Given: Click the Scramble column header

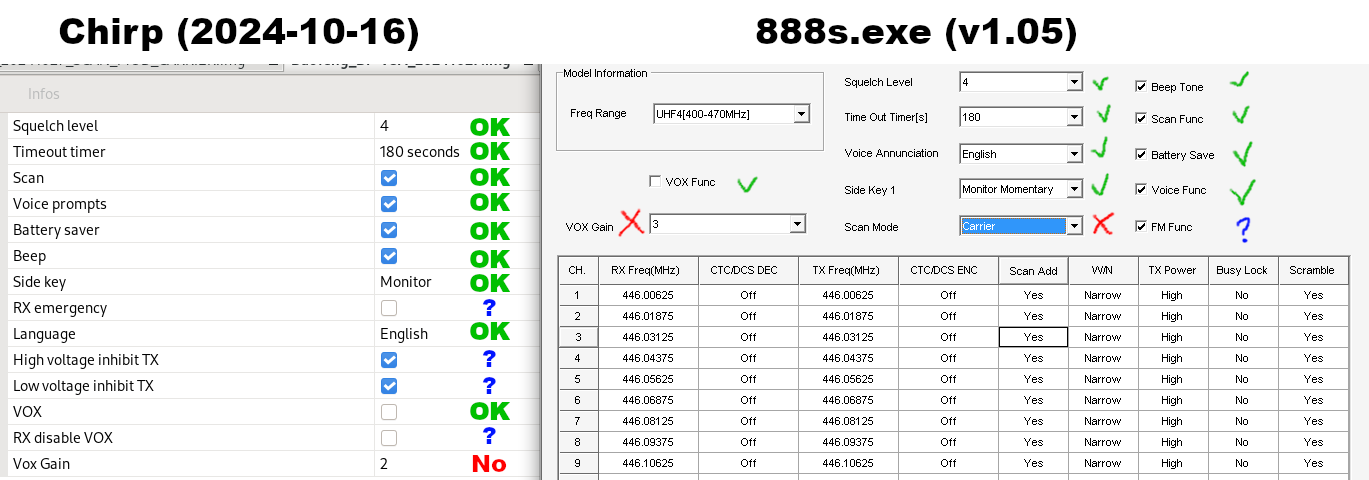Looking at the screenshot, I should (x=1312, y=270).
